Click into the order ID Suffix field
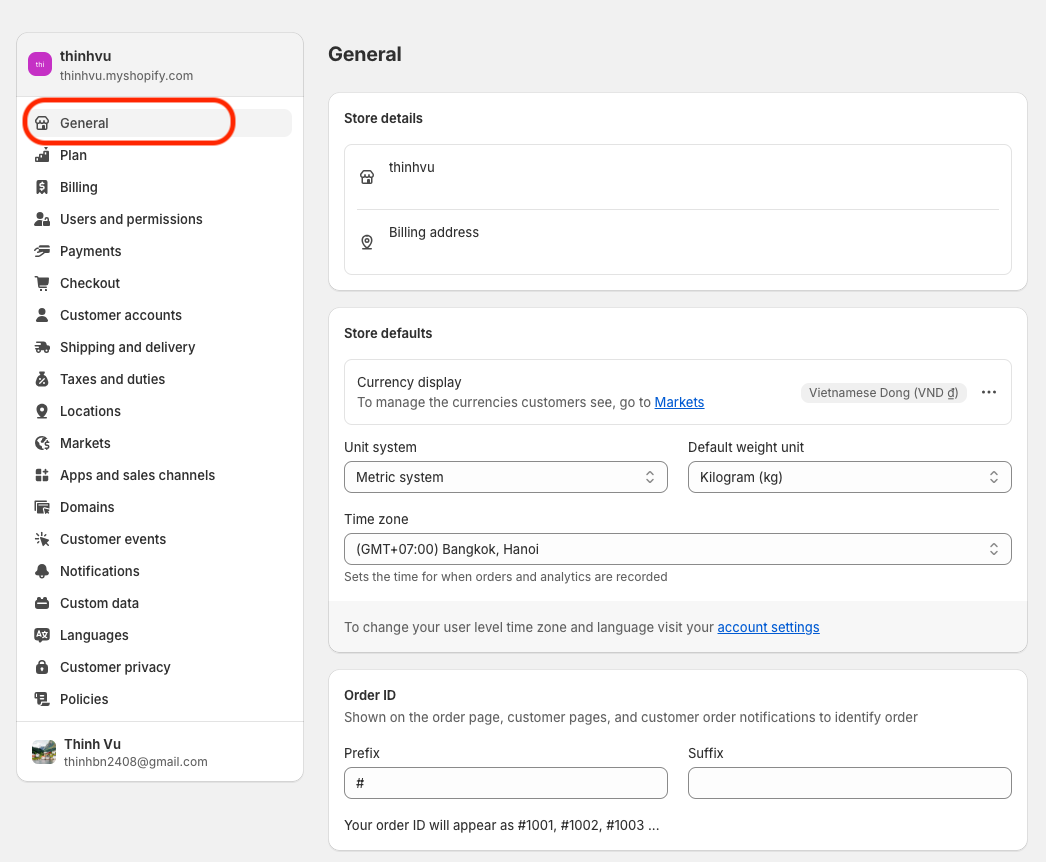1046x862 pixels. pyautogui.click(x=849, y=783)
